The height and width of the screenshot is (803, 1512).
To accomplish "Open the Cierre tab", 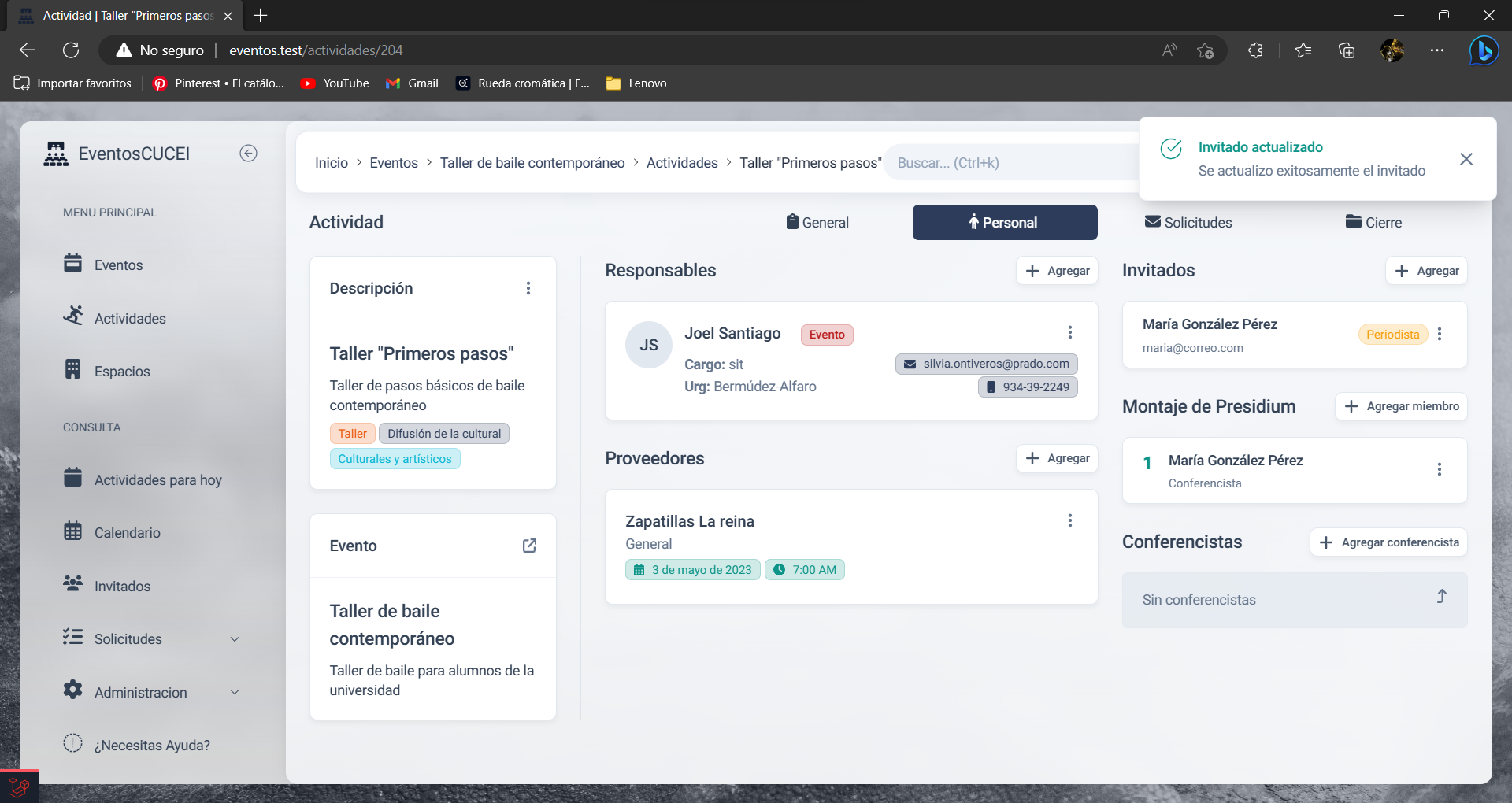I will pos(1373,223).
